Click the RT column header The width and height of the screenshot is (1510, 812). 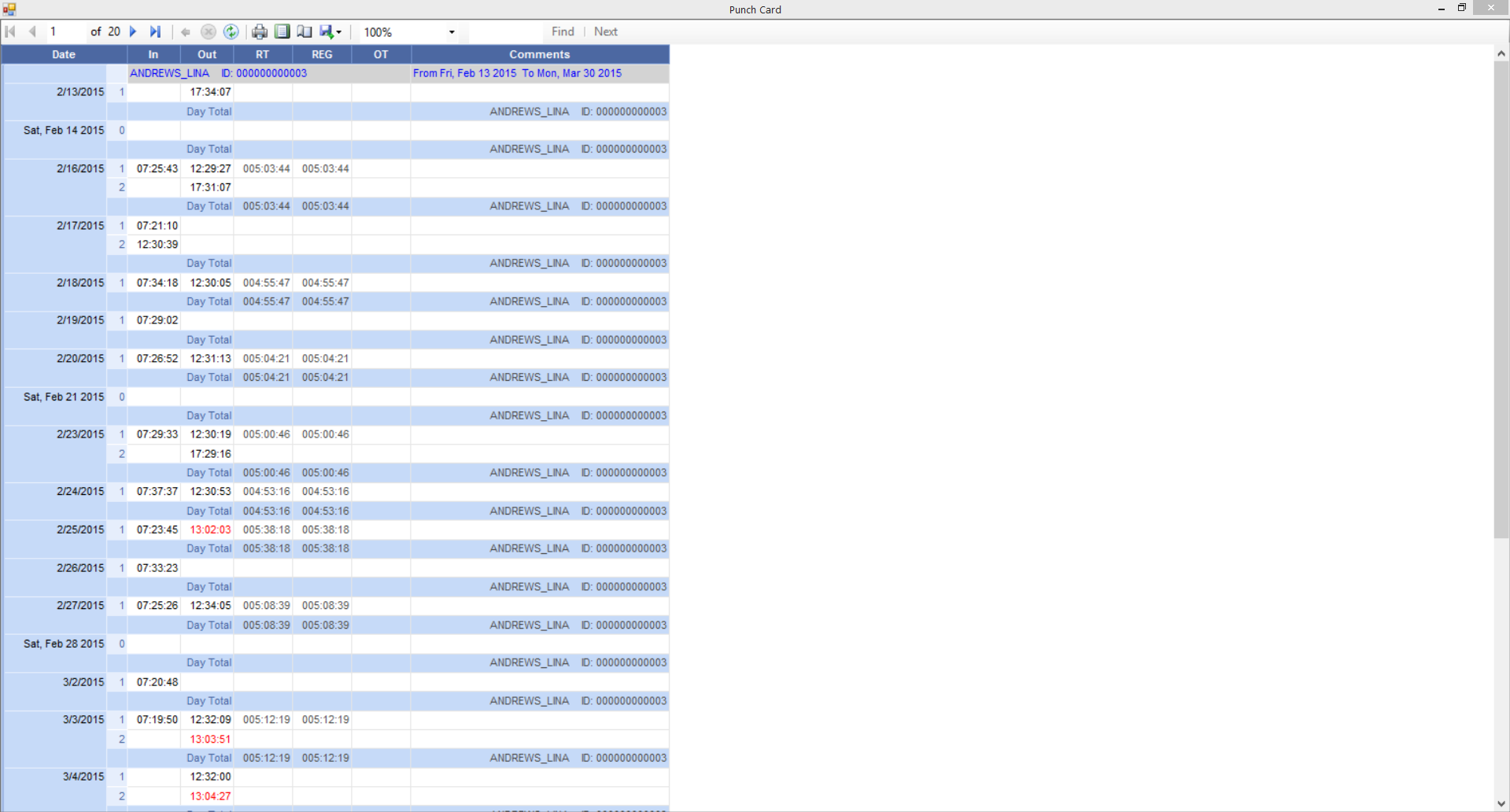(262, 54)
